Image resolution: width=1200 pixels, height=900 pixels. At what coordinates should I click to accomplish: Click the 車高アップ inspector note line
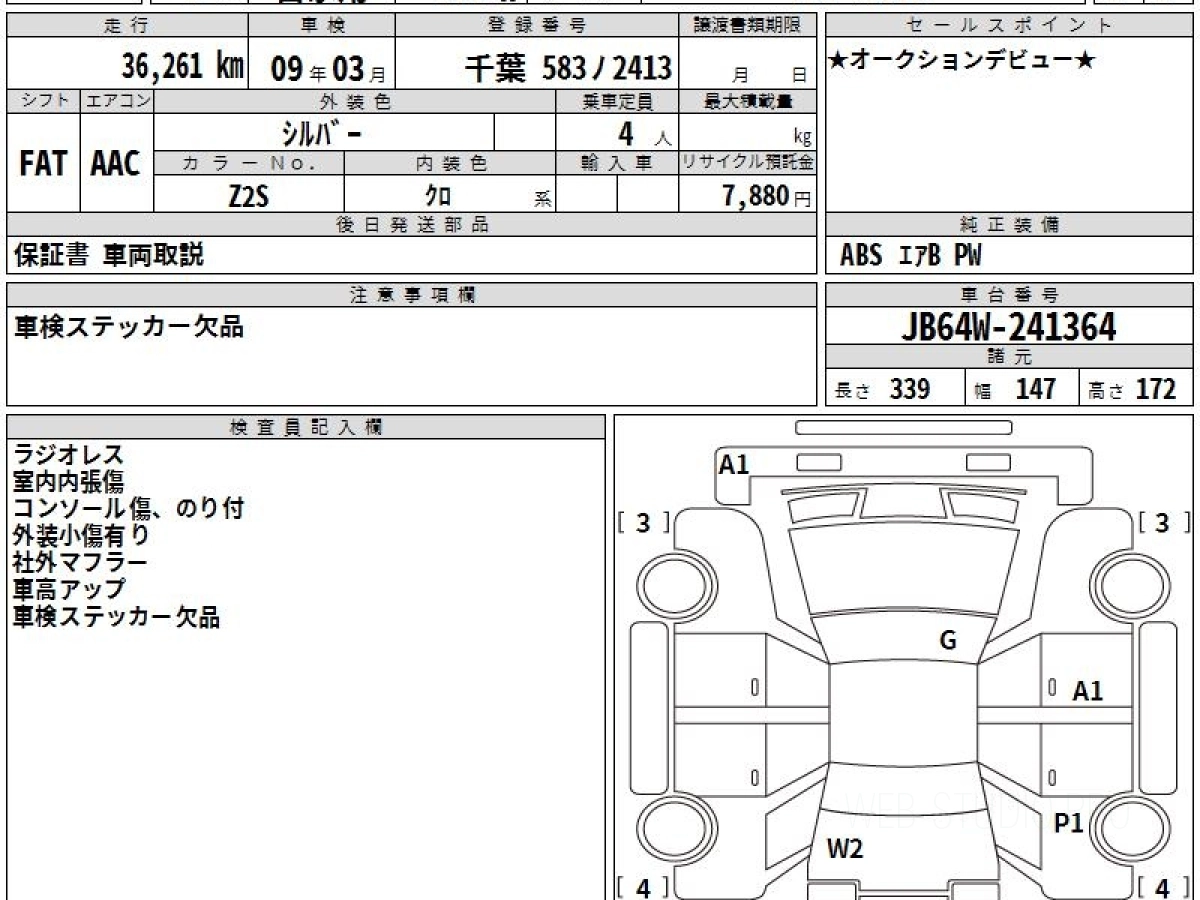tap(68, 589)
